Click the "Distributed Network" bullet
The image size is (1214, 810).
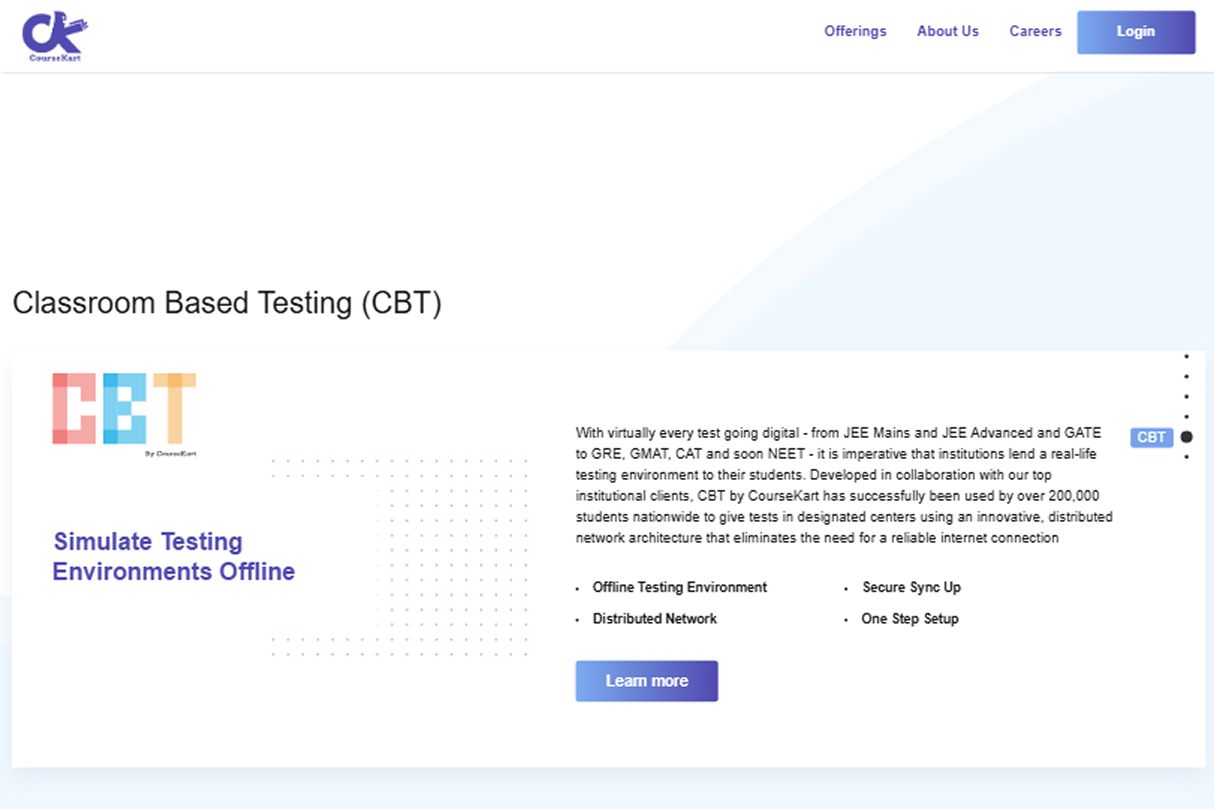coord(655,619)
